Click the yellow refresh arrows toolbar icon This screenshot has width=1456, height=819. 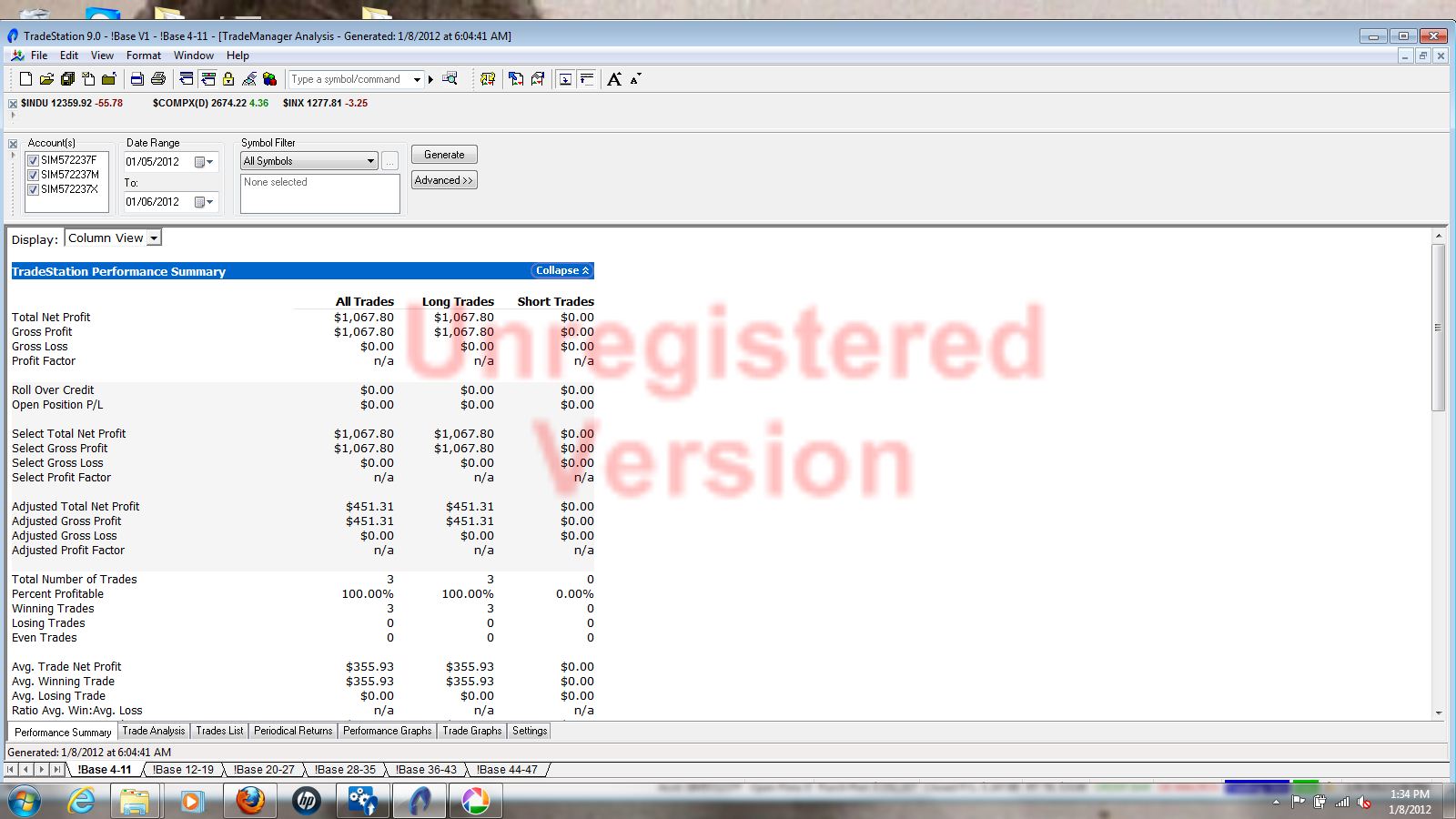(x=488, y=79)
